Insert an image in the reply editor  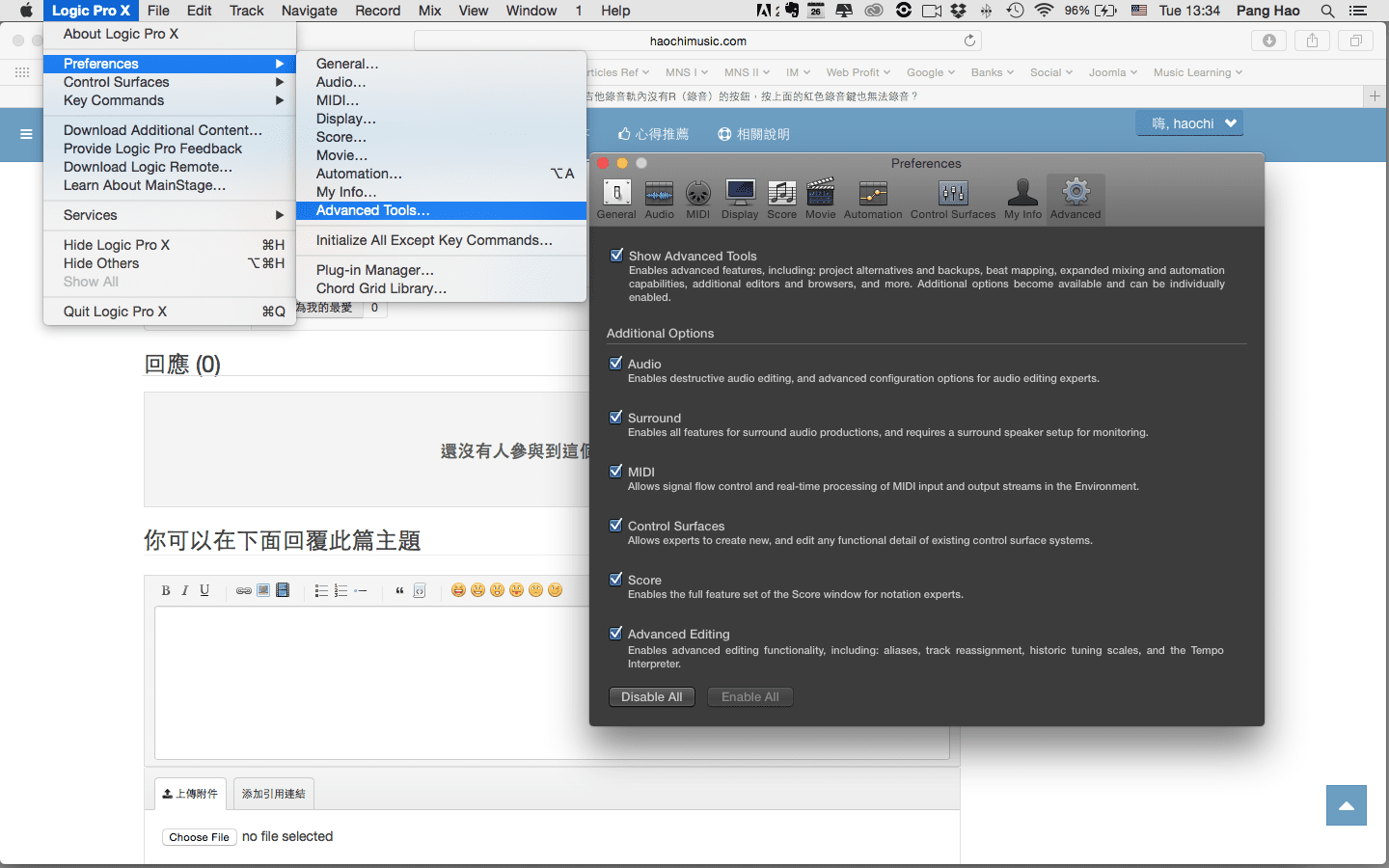click(x=263, y=590)
